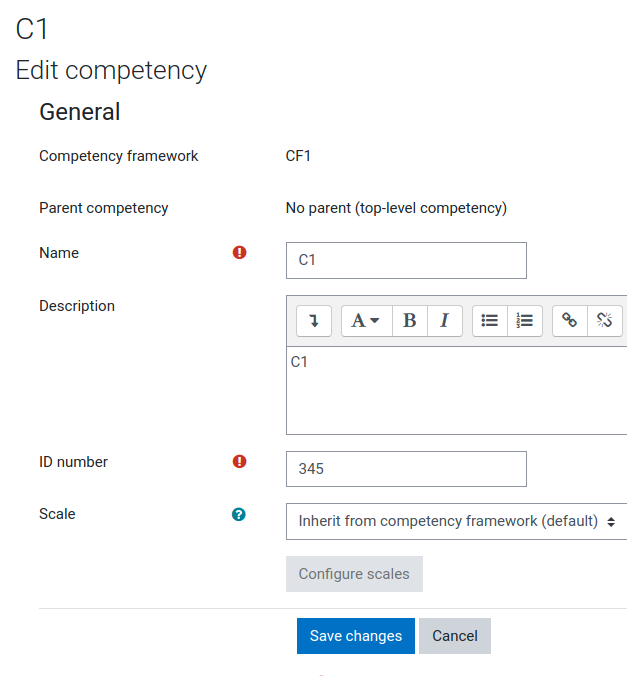Collapse the General section heading
The height and width of the screenshot is (676, 627).
[x=79, y=112]
